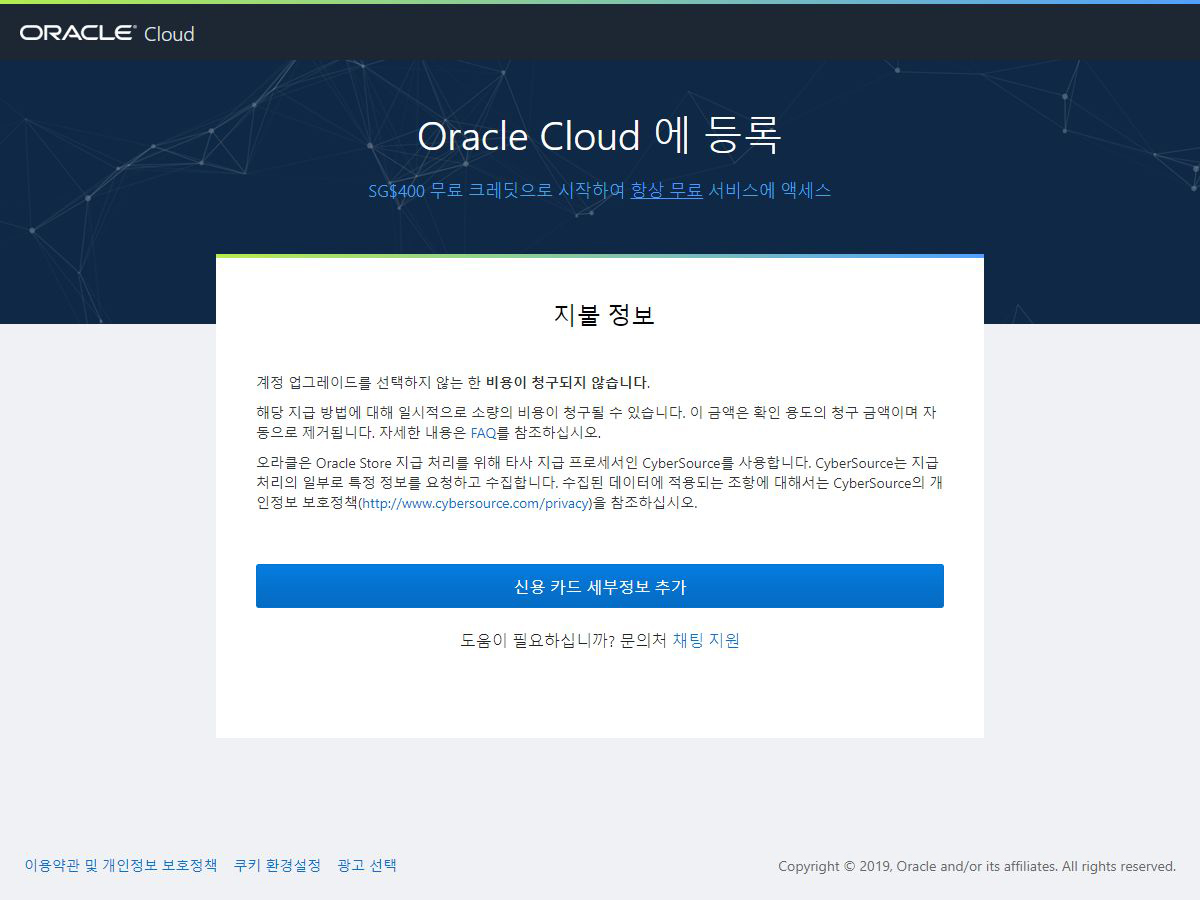Open 이용약관 및 개인정보 보호정책 footer link
The image size is (1200, 900).
(121, 865)
